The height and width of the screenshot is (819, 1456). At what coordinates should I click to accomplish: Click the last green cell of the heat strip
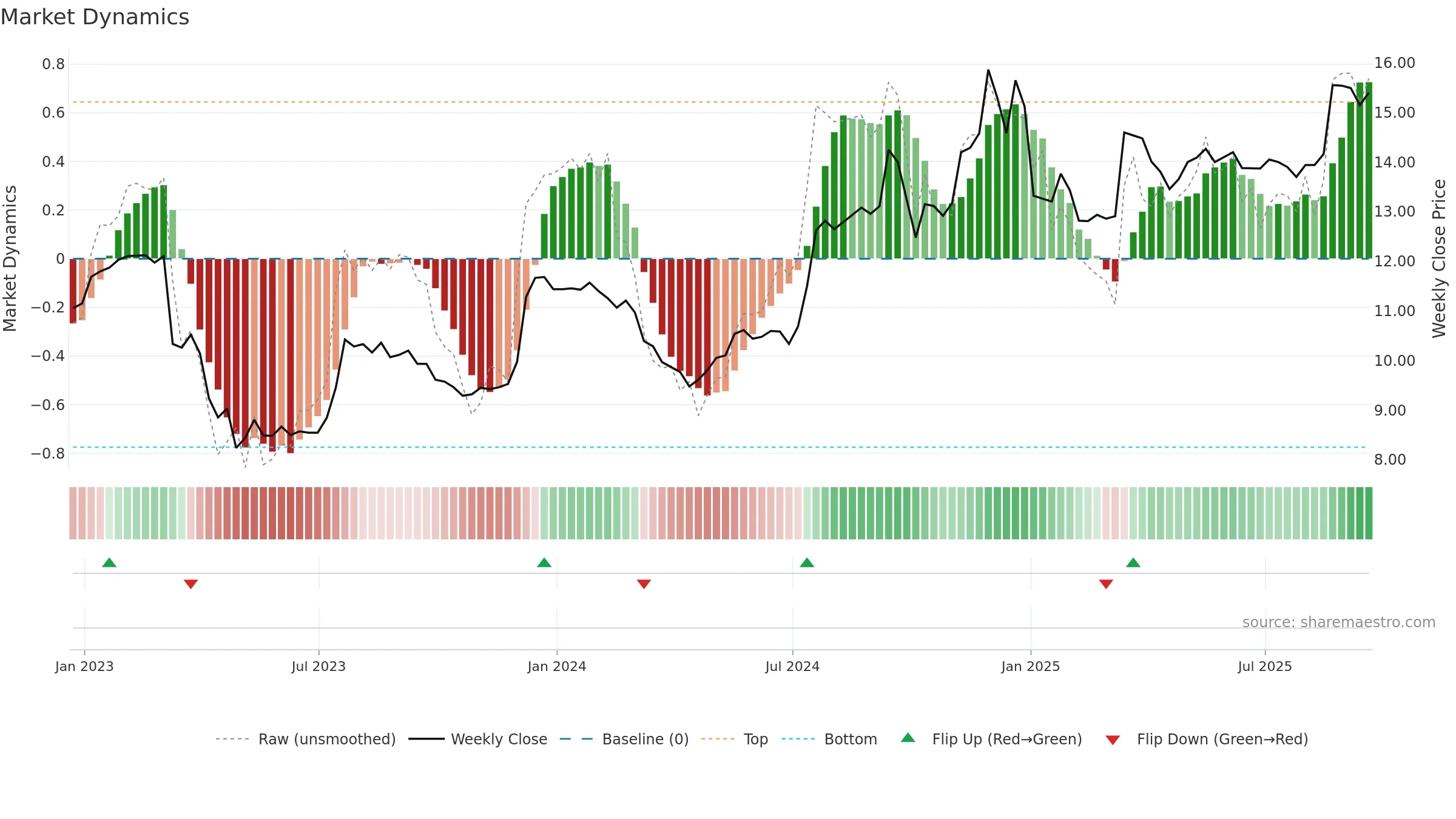tap(1369, 513)
